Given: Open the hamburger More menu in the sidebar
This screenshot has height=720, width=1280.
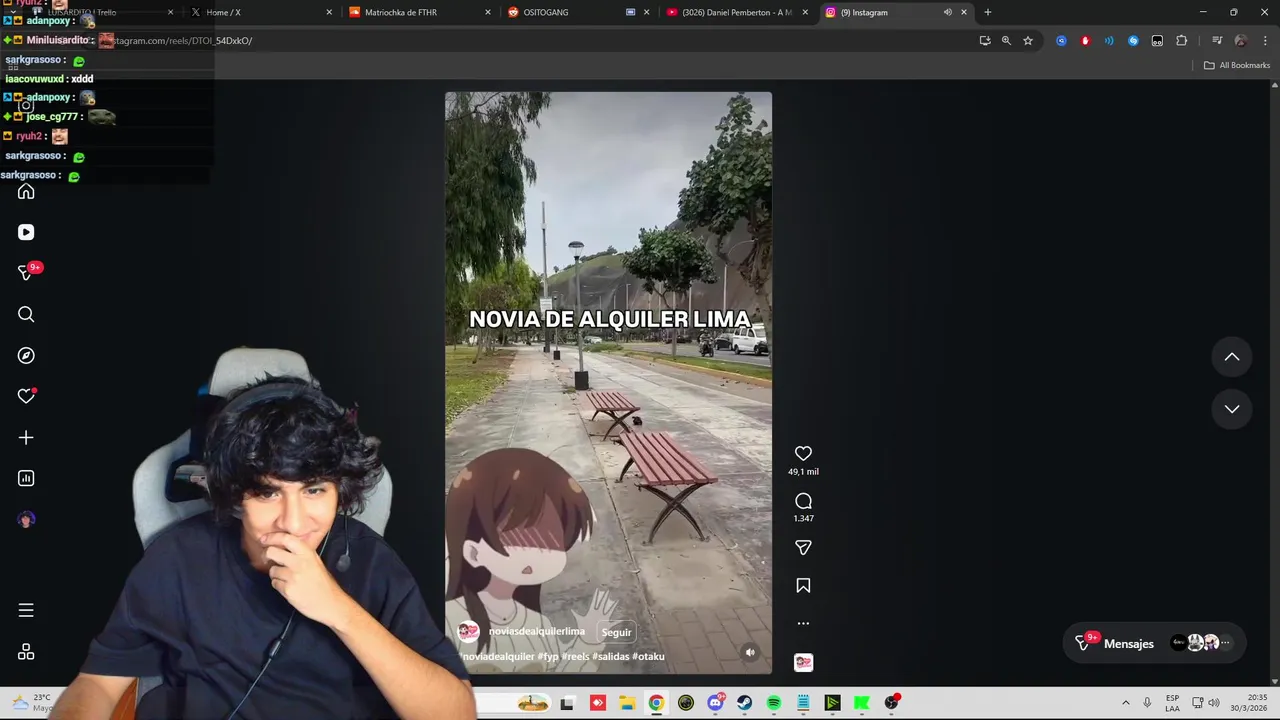Looking at the screenshot, I should coord(26,610).
